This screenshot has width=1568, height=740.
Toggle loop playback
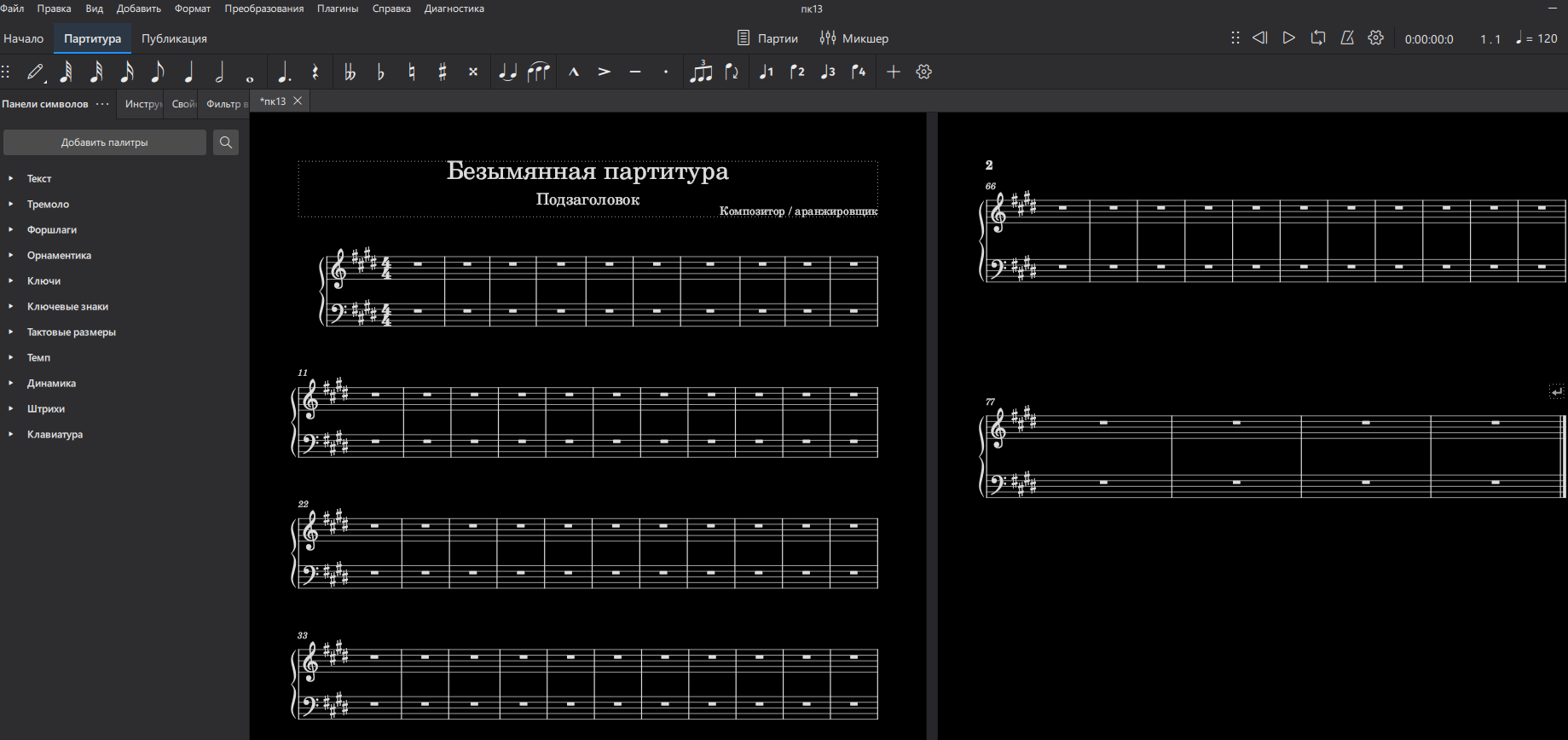(x=1318, y=38)
